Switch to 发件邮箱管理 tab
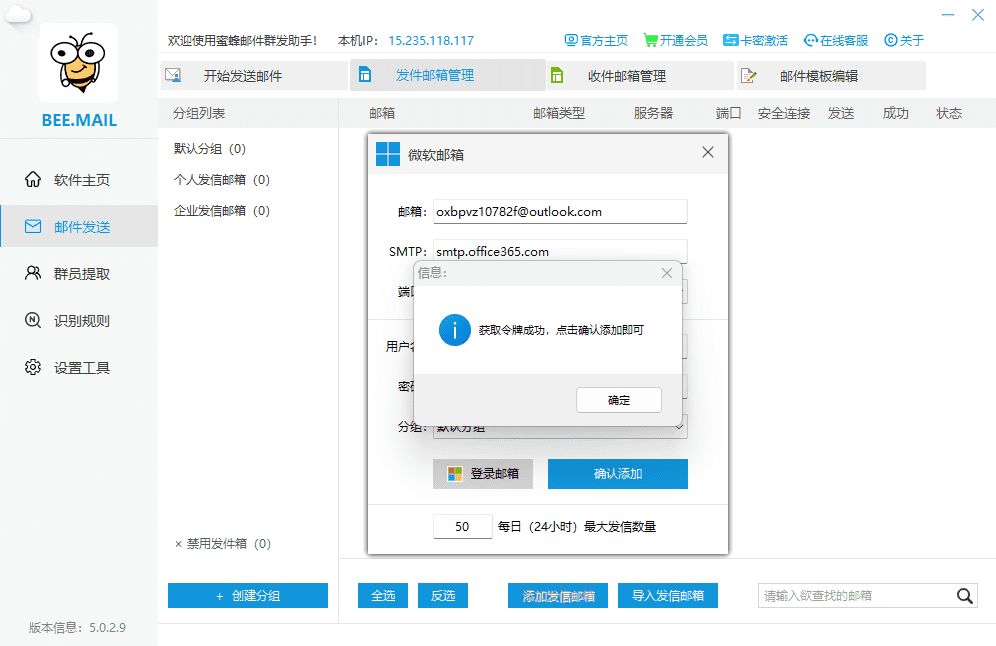This screenshot has height=646, width=996. click(x=448, y=75)
